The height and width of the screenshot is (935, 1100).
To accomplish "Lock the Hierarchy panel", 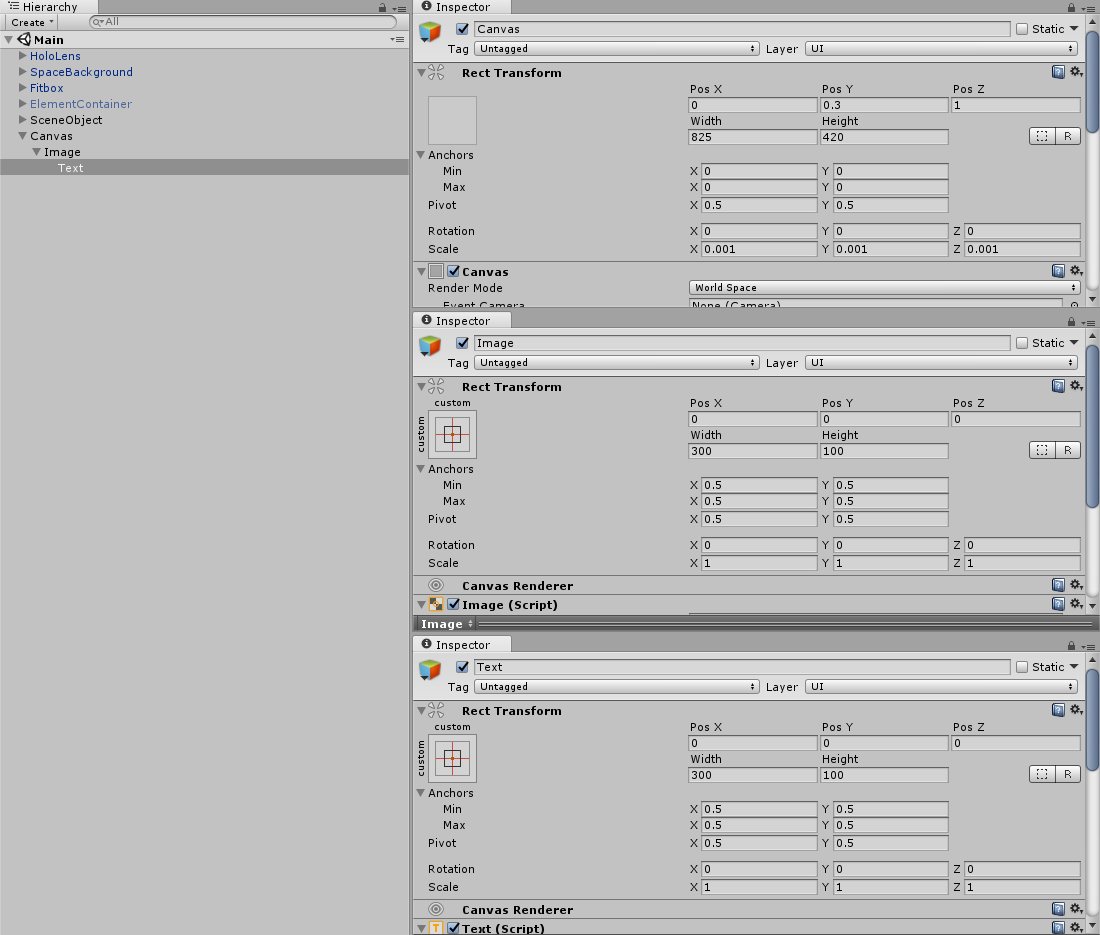I will [x=382, y=8].
